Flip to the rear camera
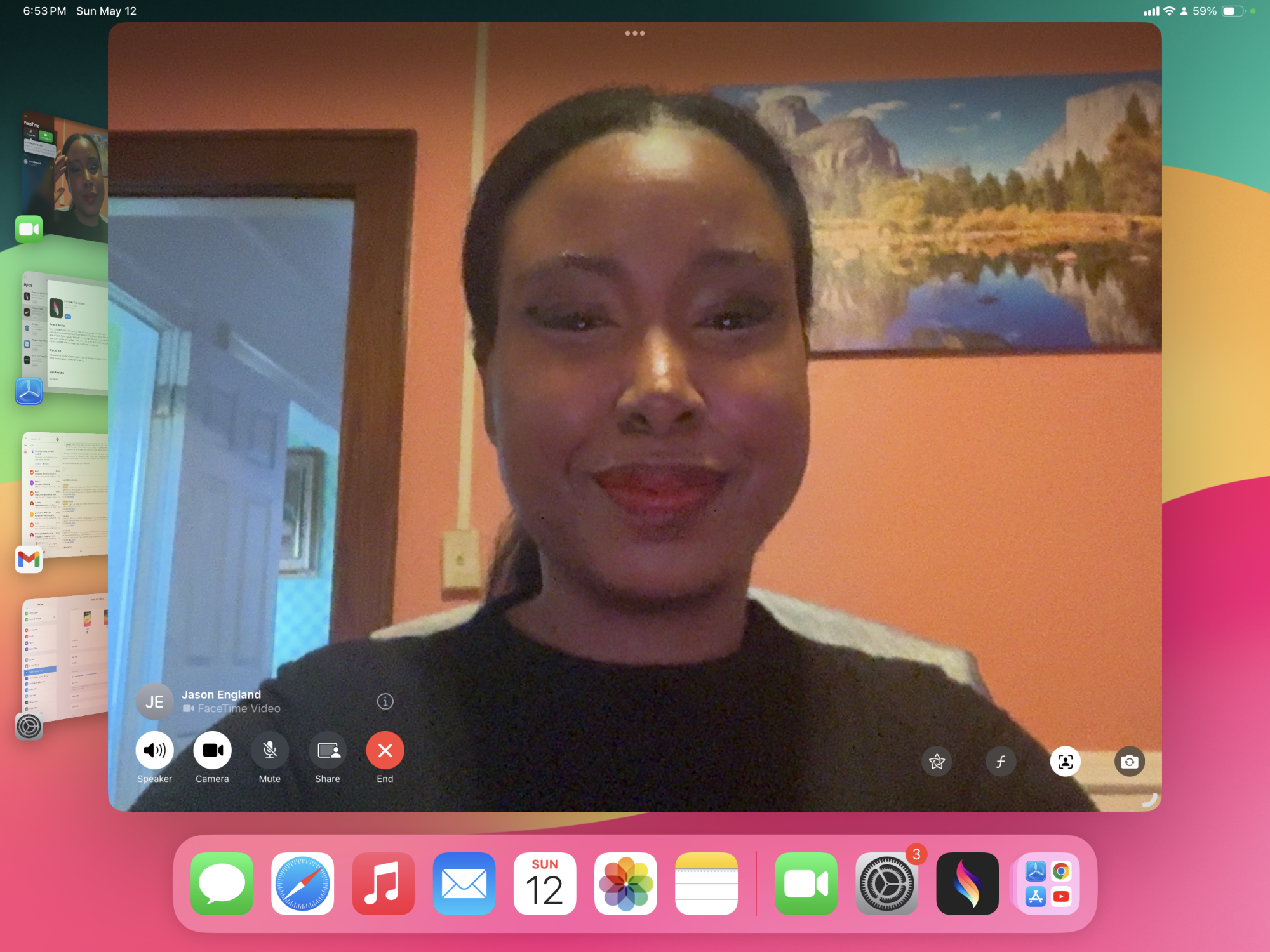The image size is (1270, 952). click(x=1130, y=761)
